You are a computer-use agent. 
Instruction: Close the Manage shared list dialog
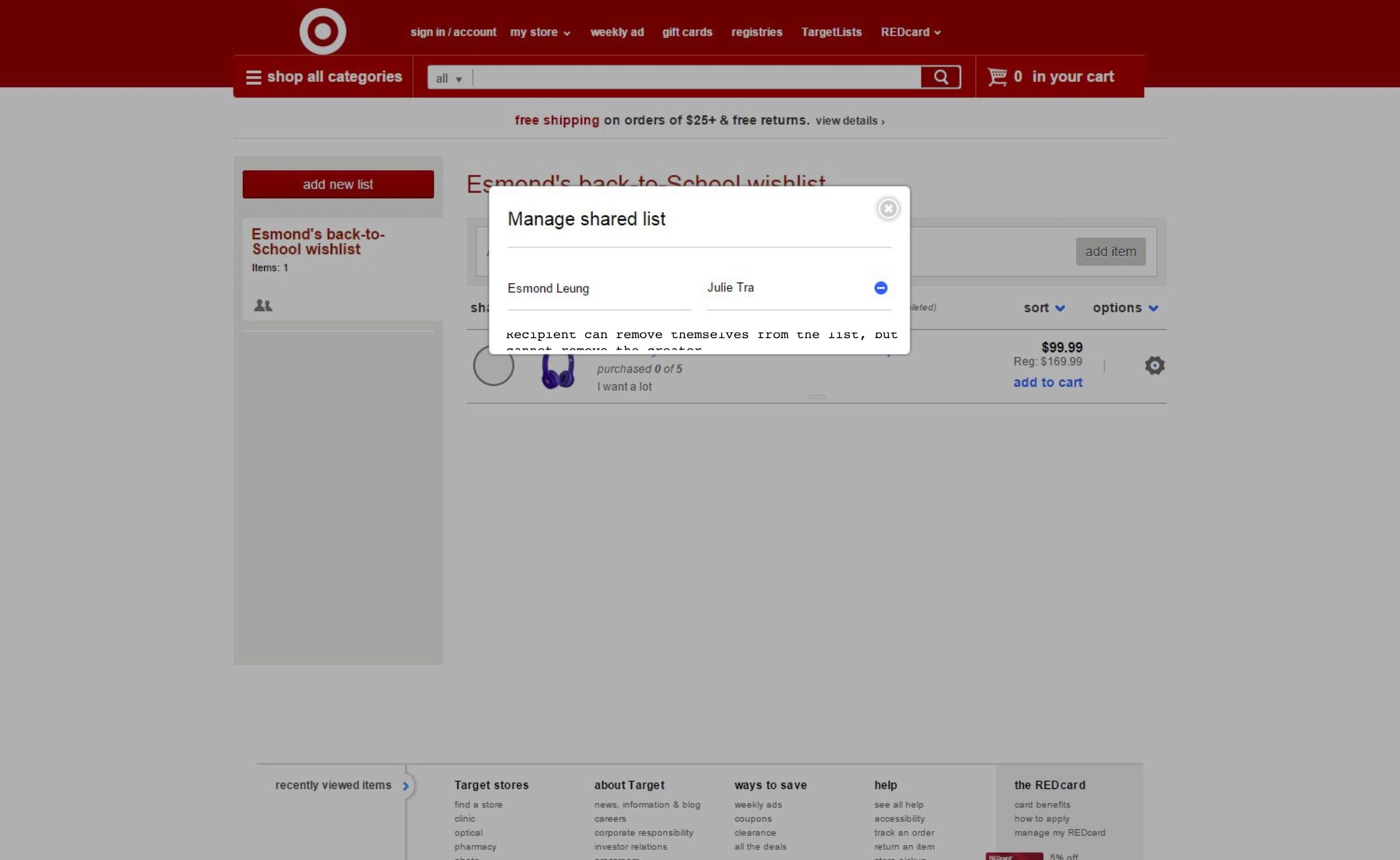coord(888,209)
